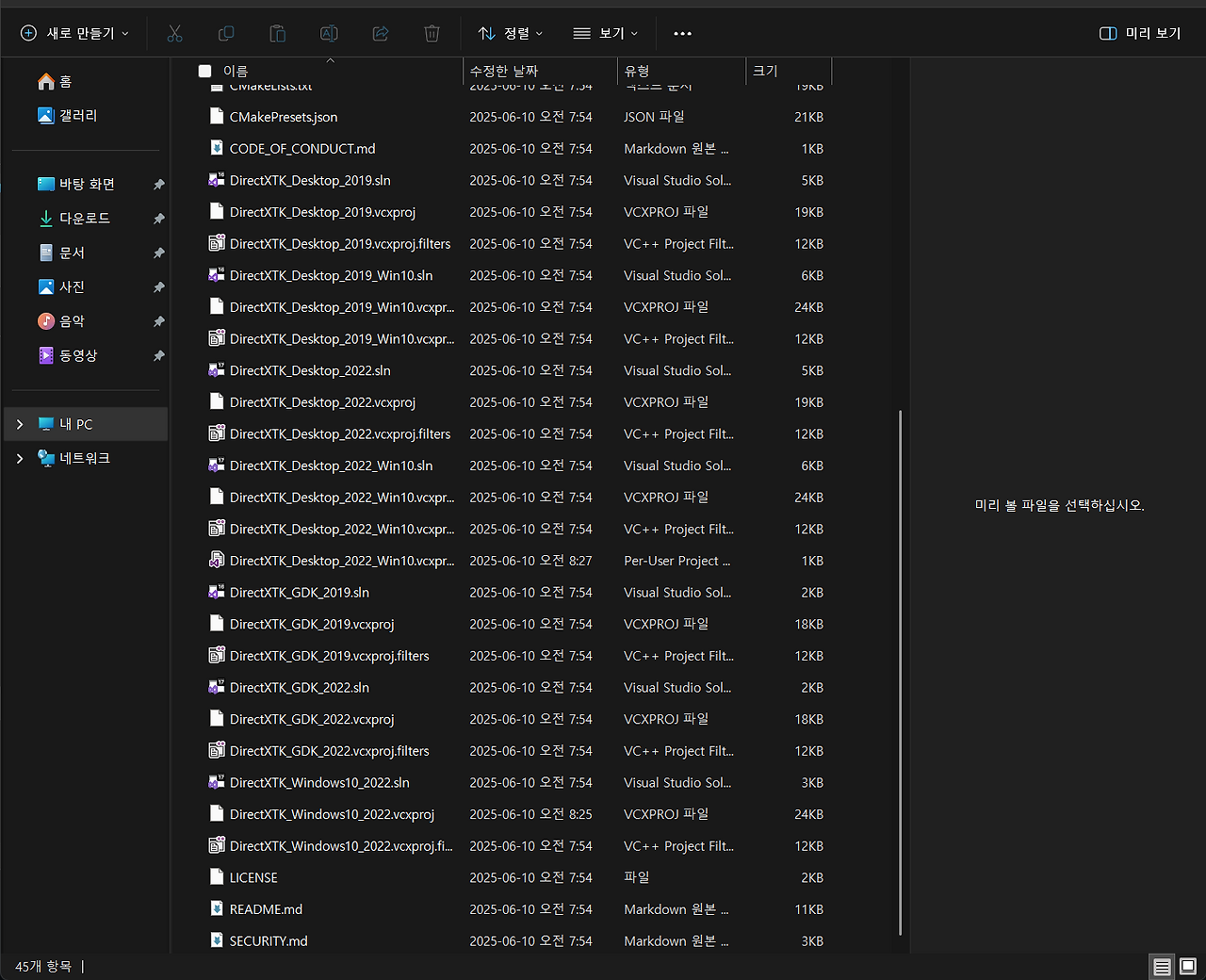Click the Paste clipboard icon
Image resolution: width=1206 pixels, height=980 pixels.
[x=277, y=33]
